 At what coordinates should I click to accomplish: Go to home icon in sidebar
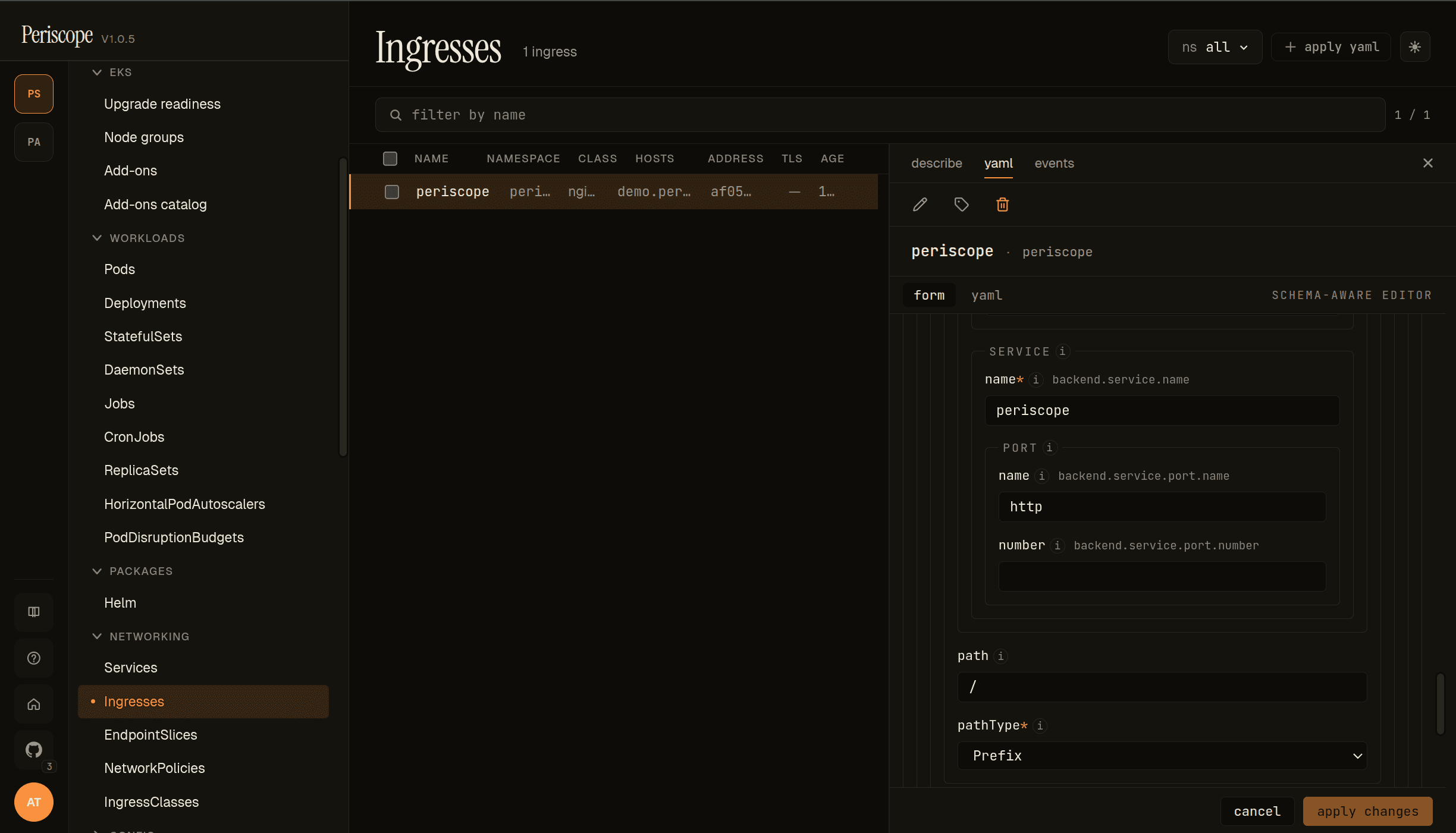point(34,705)
